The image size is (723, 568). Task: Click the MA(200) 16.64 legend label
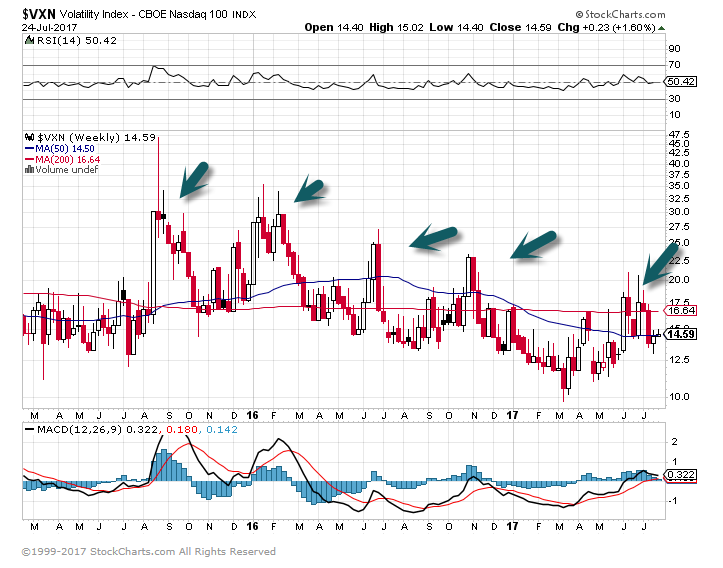[68, 160]
